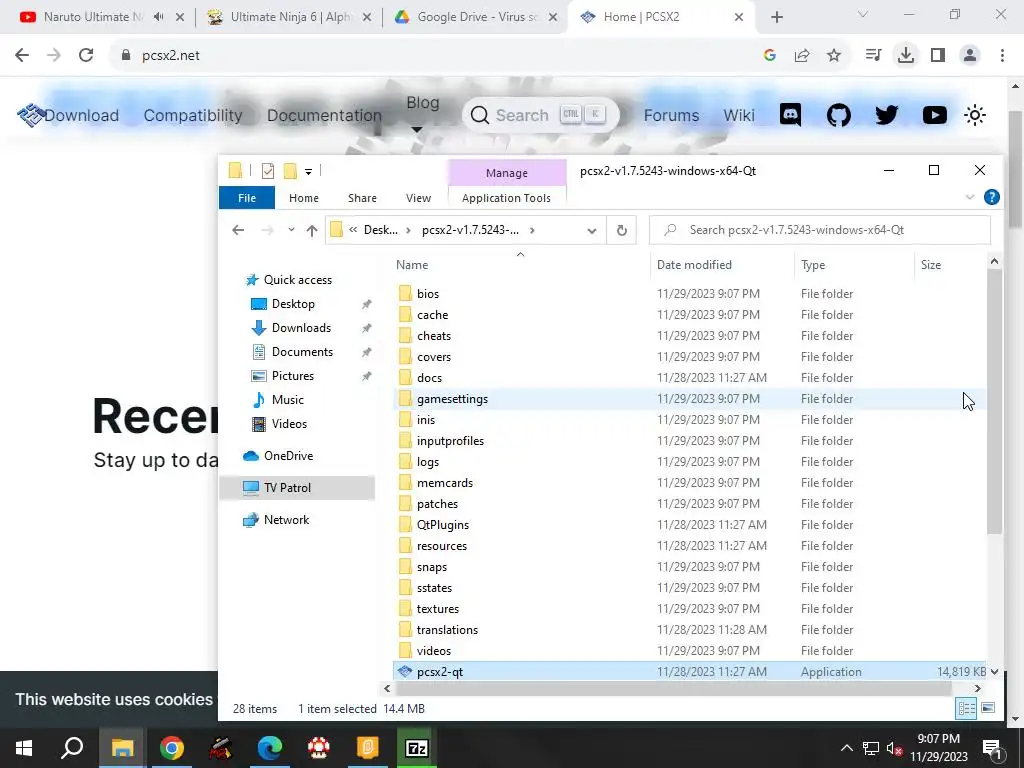The height and width of the screenshot is (768, 1024).
Task: Open the GitHub icon link
Action: (839, 115)
